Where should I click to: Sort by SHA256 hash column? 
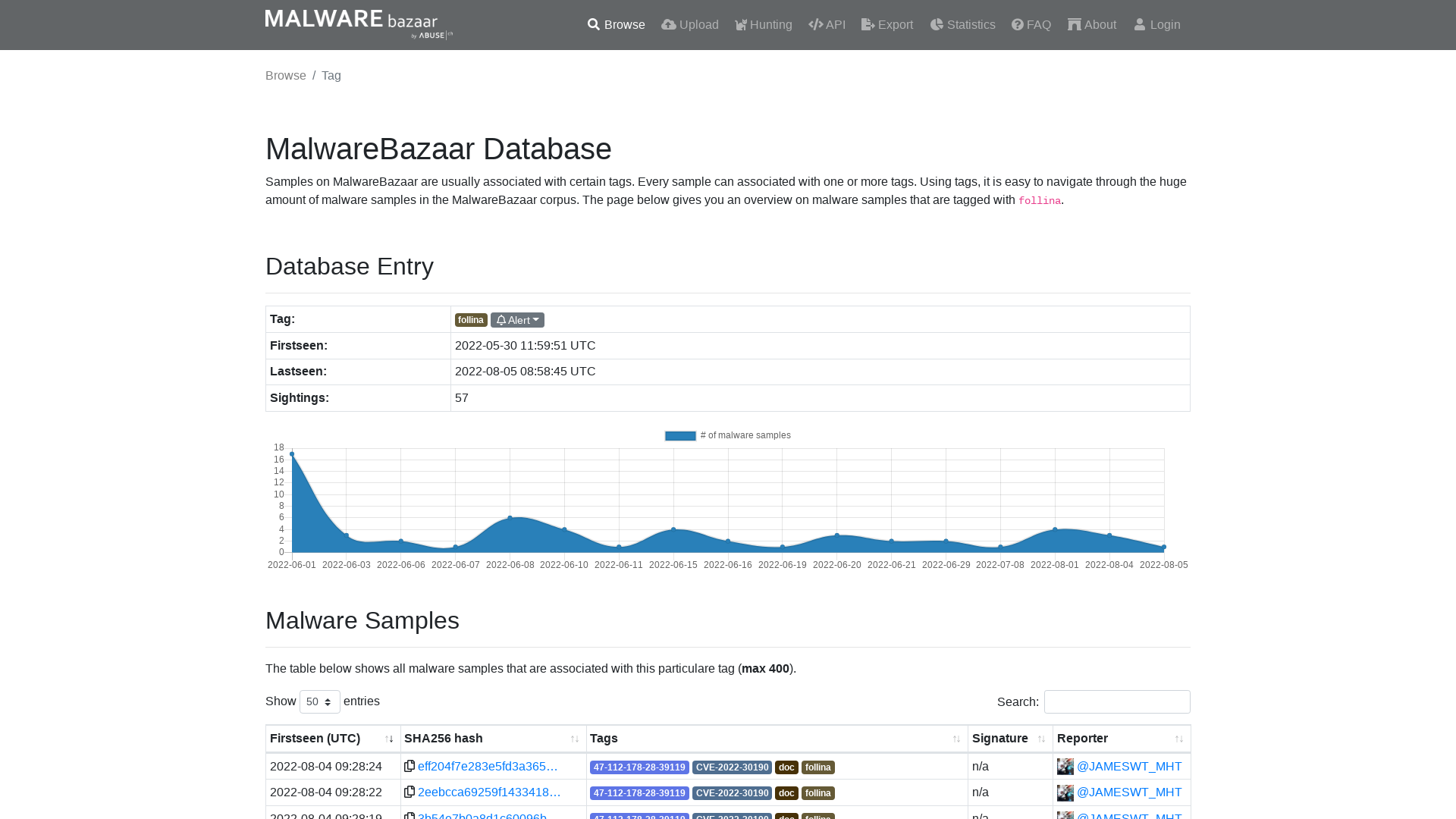tap(493, 739)
